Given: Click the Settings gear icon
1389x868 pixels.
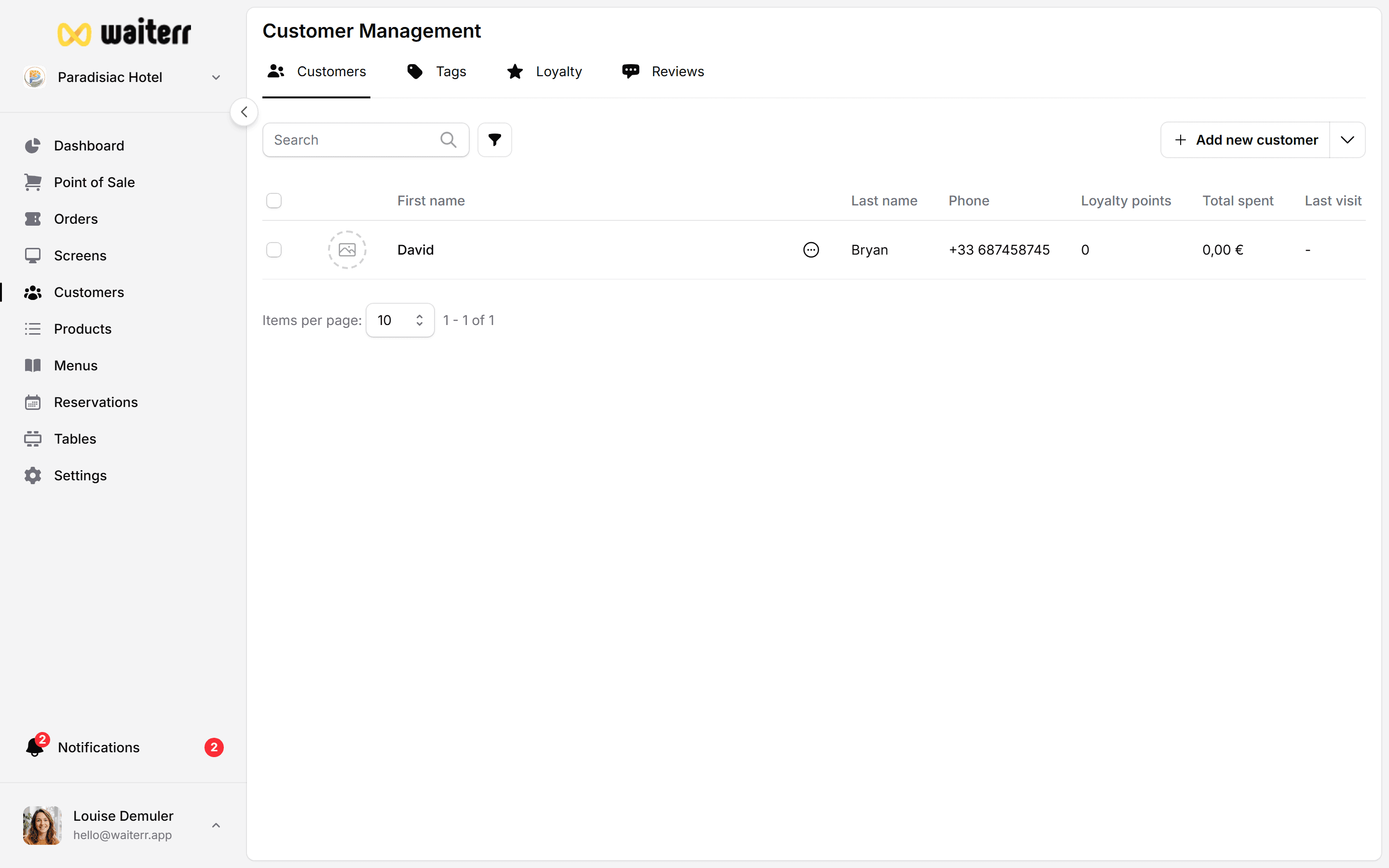Looking at the screenshot, I should click(33, 475).
